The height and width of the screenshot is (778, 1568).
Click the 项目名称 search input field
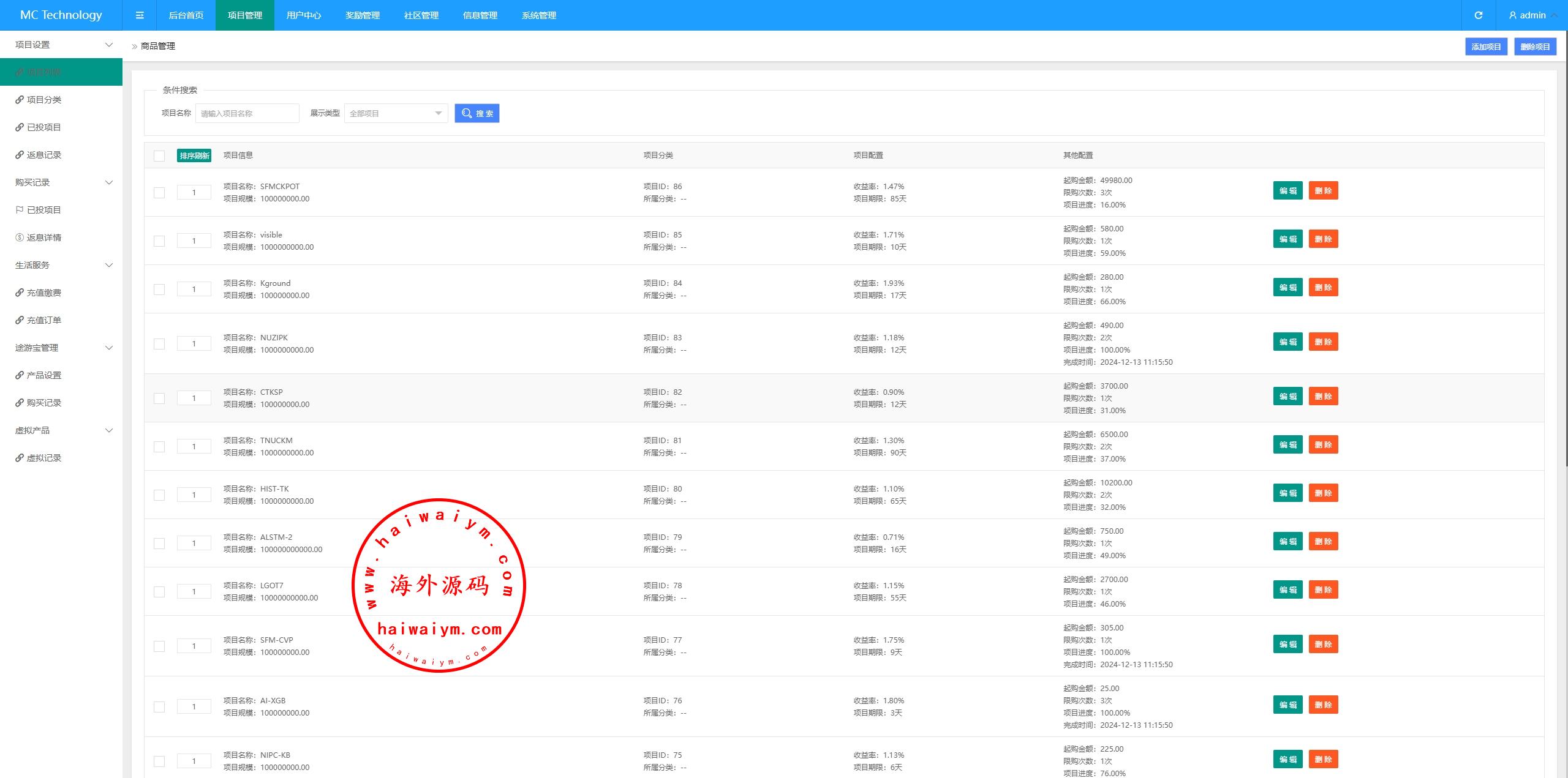247,113
